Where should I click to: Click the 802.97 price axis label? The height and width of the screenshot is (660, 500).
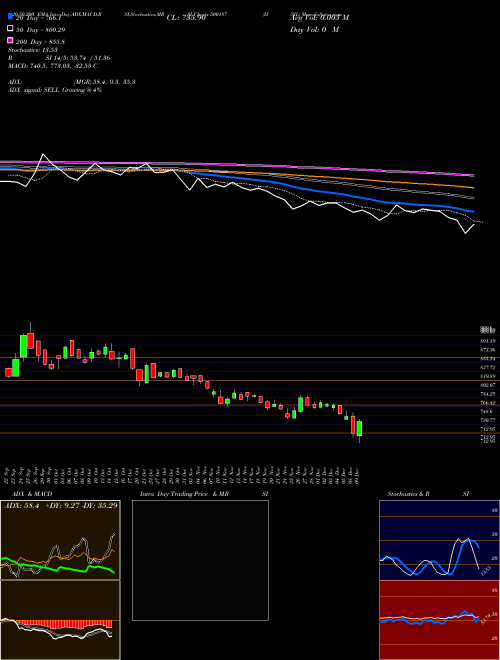[x=488, y=385]
